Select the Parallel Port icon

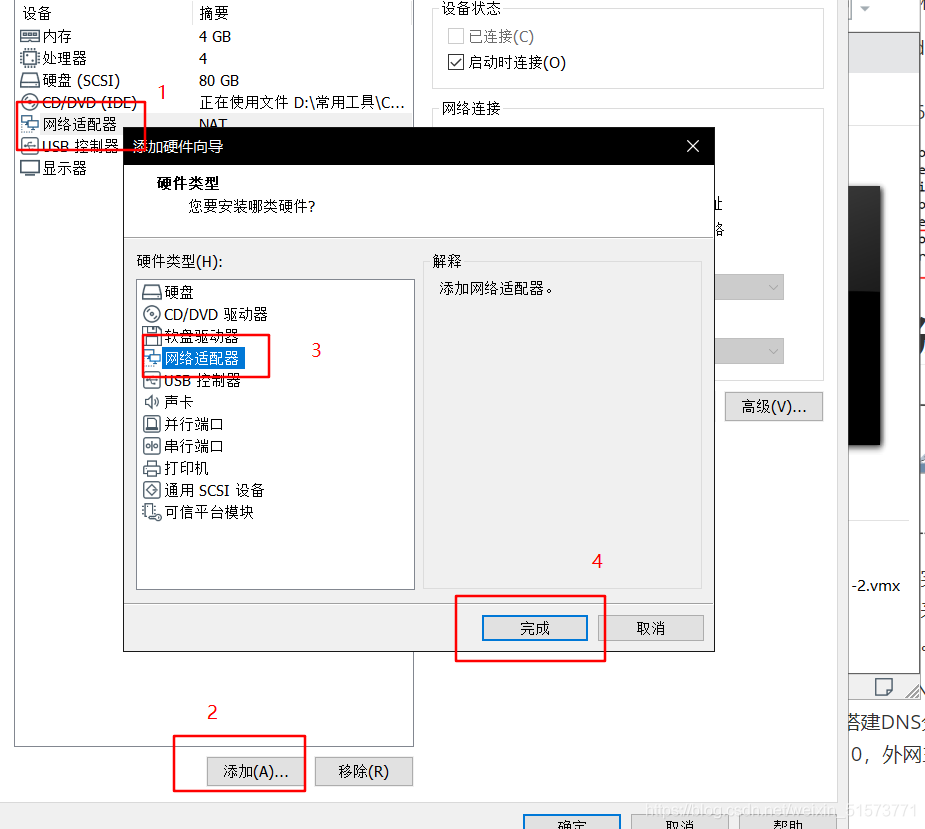[x=152, y=424]
